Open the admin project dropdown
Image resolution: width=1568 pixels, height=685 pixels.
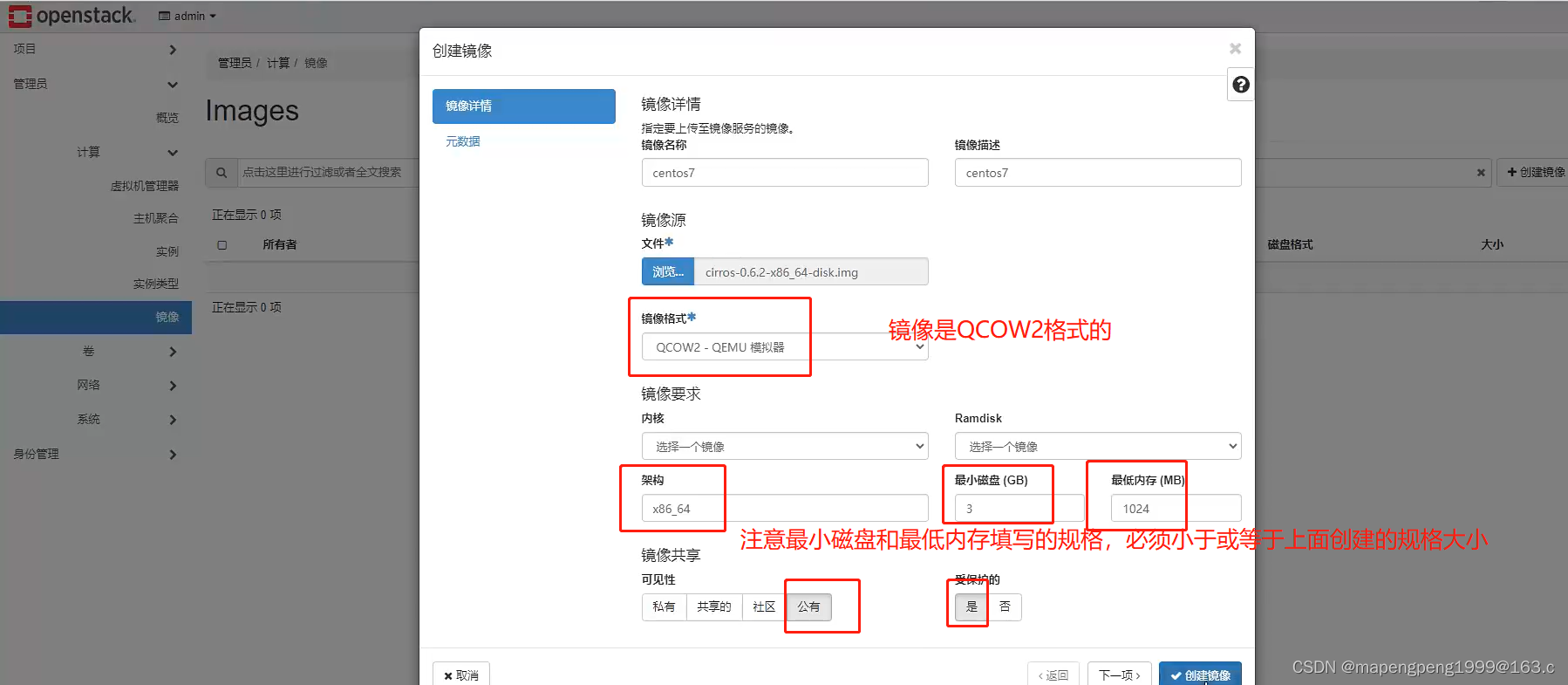(187, 16)
